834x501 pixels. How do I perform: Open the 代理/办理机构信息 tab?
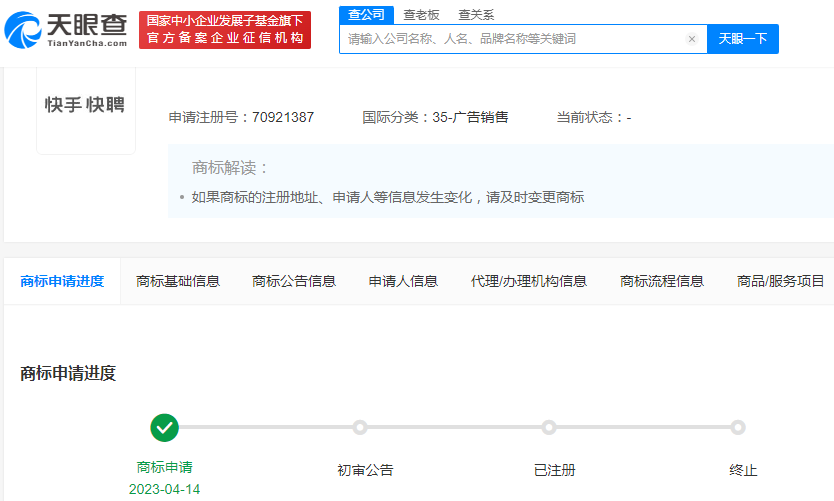pyautogui.click(x=529, y=281)
